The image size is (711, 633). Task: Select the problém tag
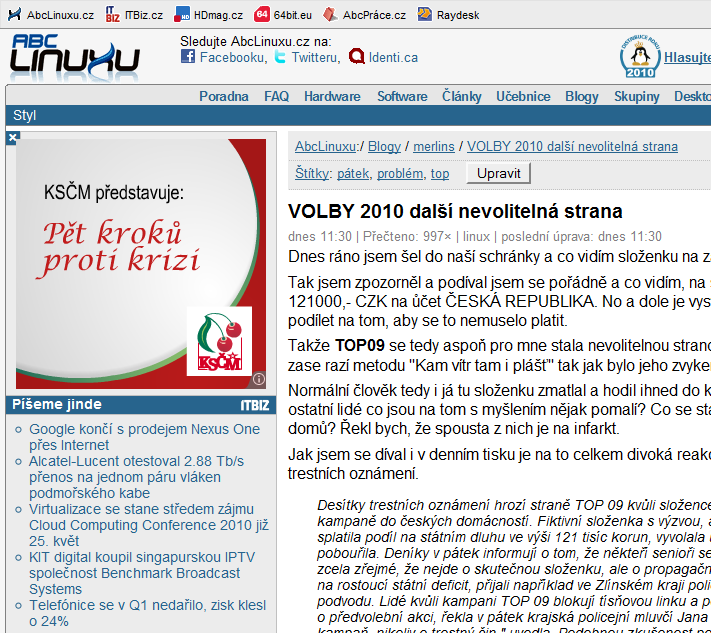point(399,173)
